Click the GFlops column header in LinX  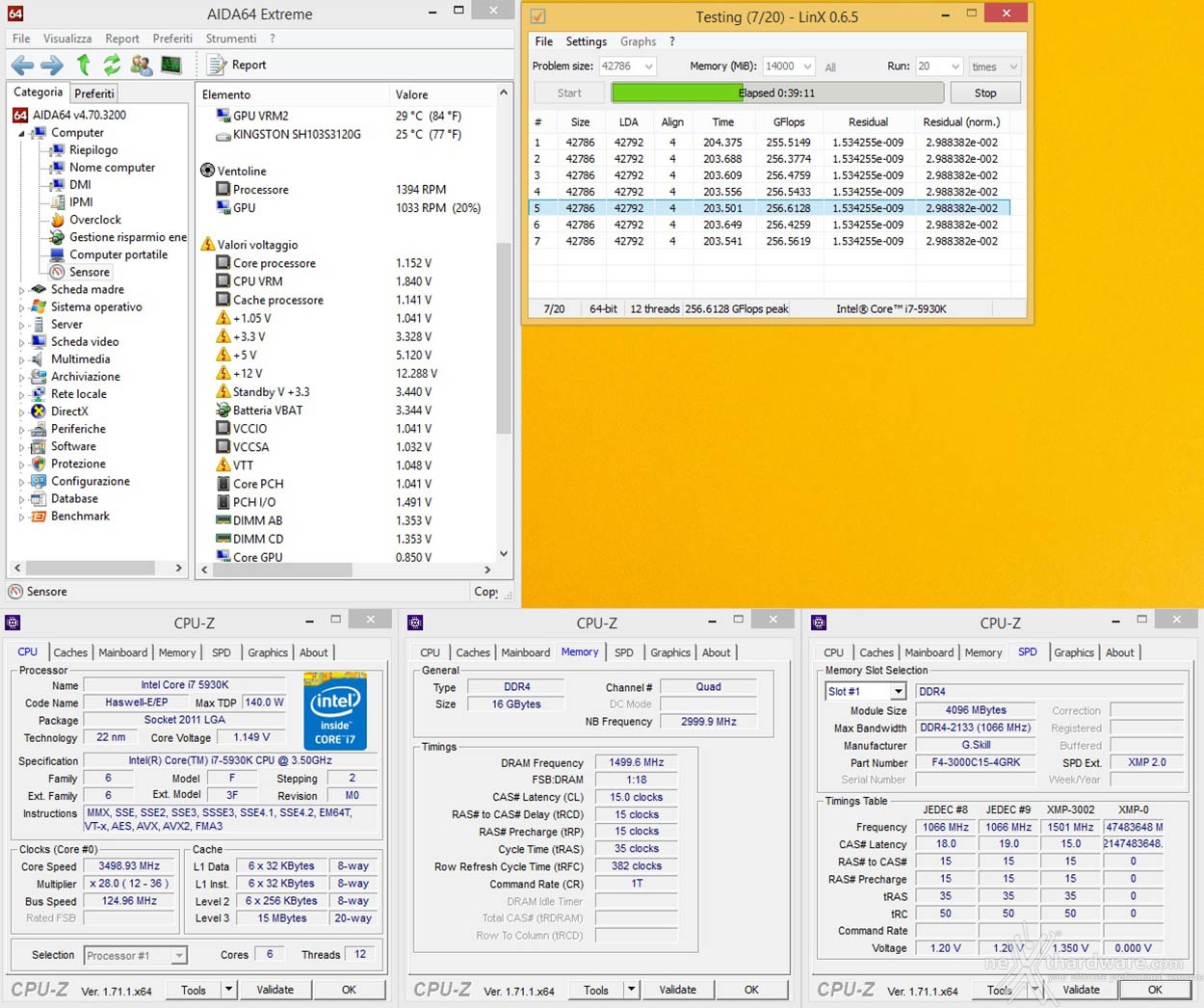coord(789,122)
